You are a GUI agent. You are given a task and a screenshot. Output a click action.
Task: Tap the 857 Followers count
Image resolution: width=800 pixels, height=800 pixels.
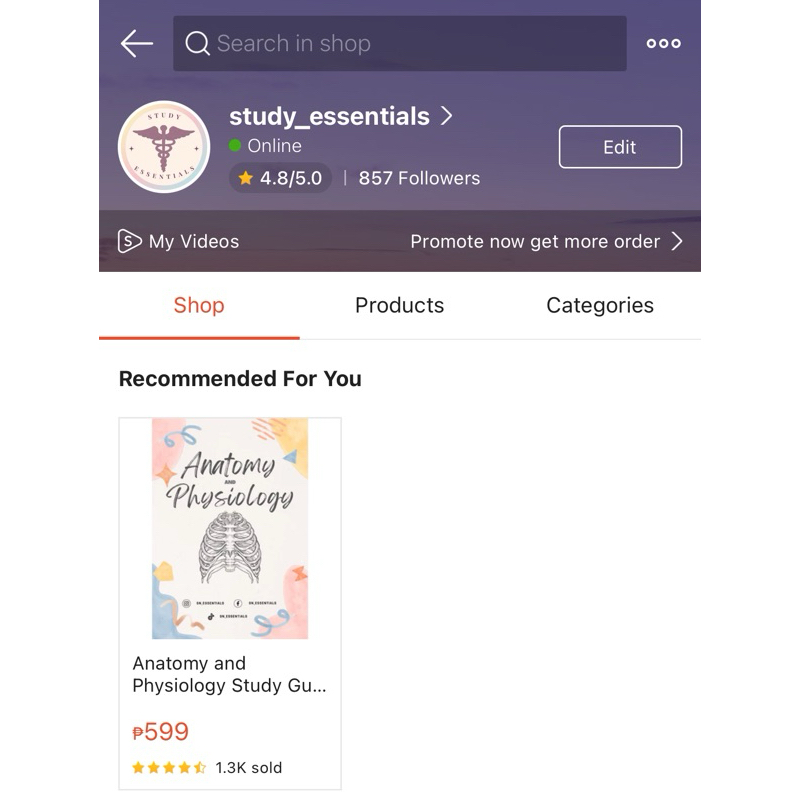coord(419,178)
